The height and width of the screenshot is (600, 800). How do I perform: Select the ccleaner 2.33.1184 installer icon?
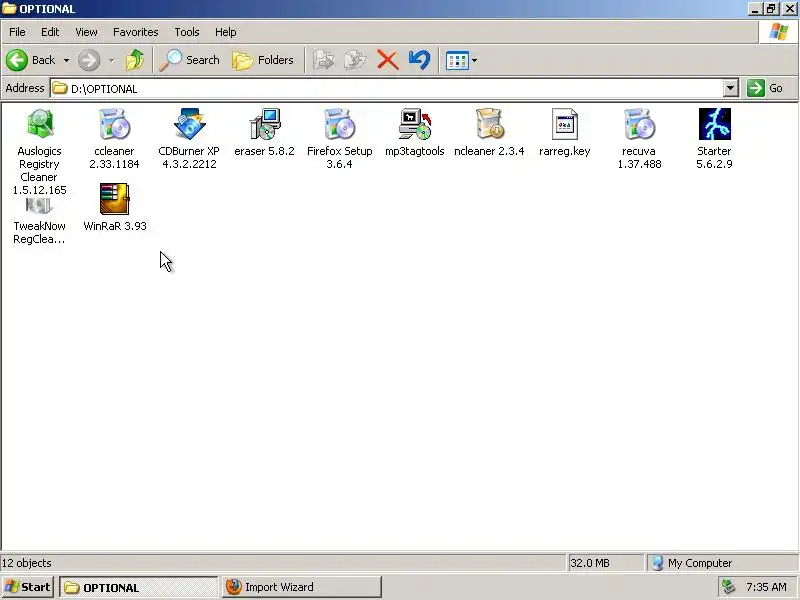pyautogui.click(x=114, y=124)
